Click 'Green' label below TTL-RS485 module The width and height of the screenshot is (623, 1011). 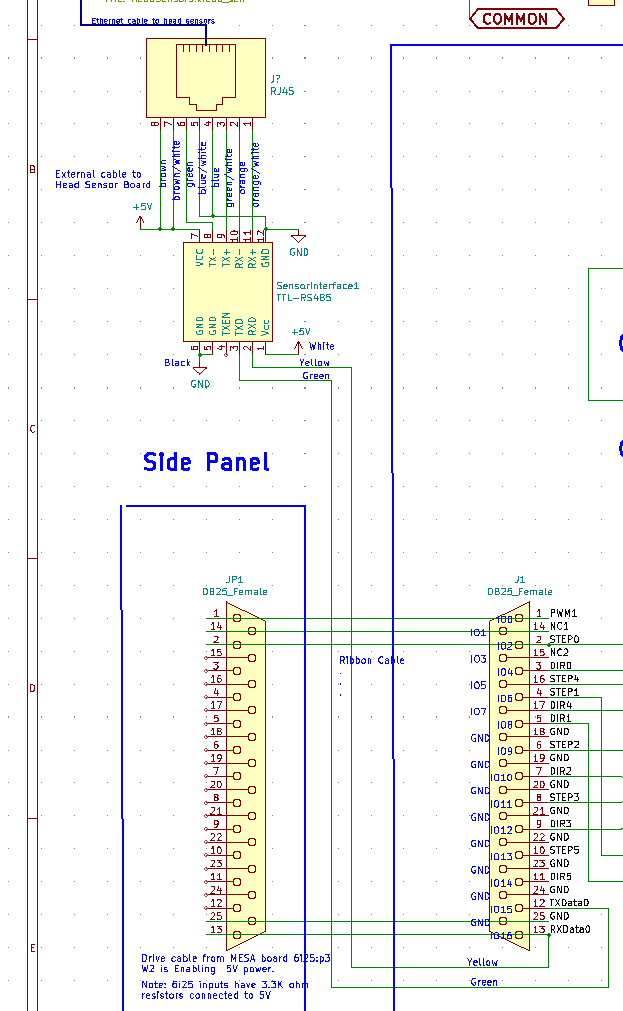tap(316, 375)
